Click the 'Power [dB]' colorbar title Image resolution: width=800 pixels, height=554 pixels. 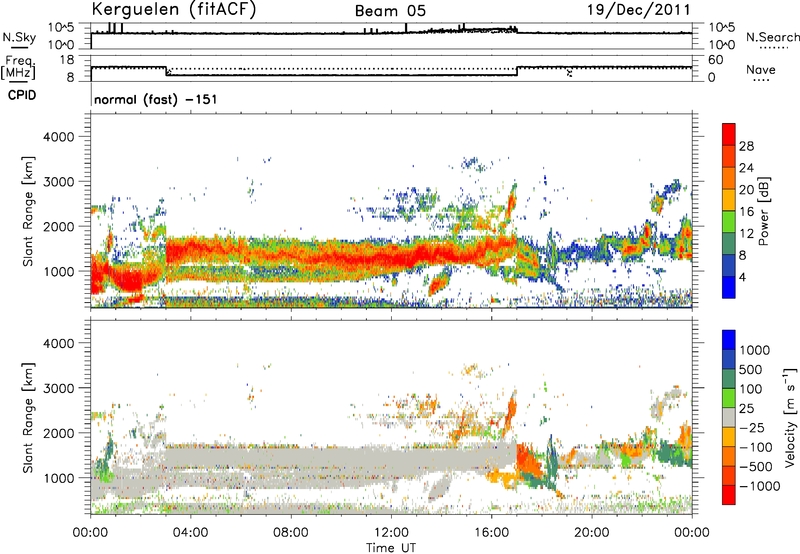763,211
